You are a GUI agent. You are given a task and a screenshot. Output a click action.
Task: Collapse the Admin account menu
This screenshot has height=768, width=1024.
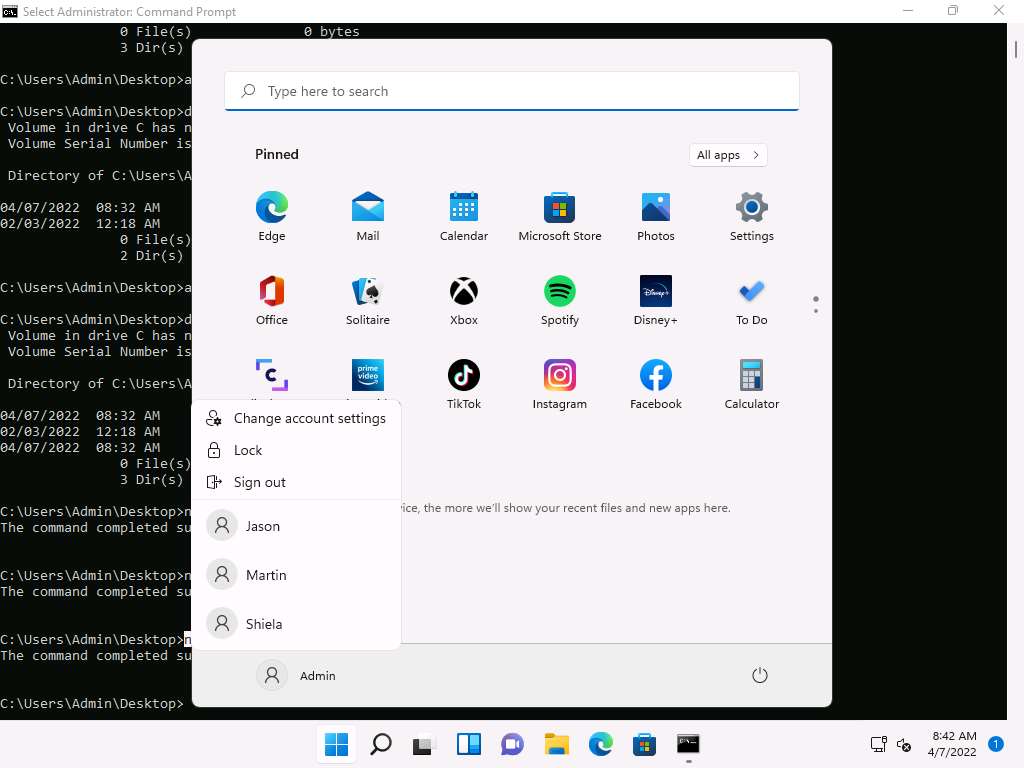tap(297, 675)
